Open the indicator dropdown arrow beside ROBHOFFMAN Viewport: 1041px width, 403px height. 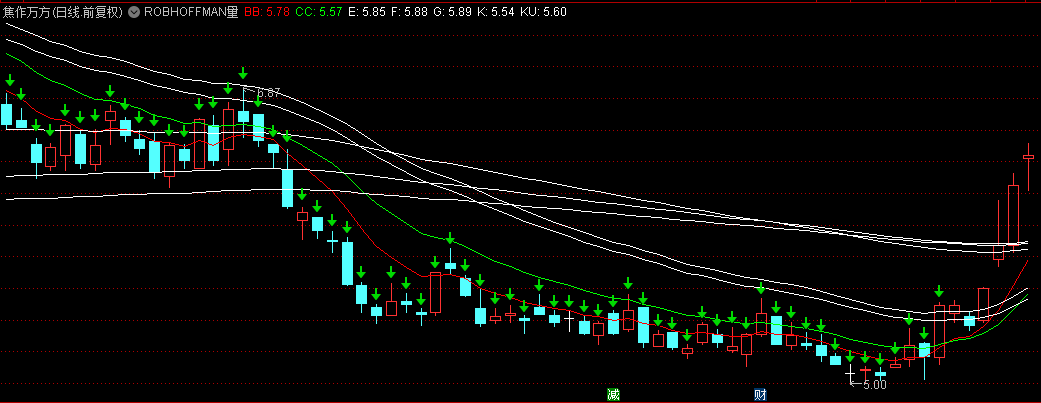click(133, 12)
